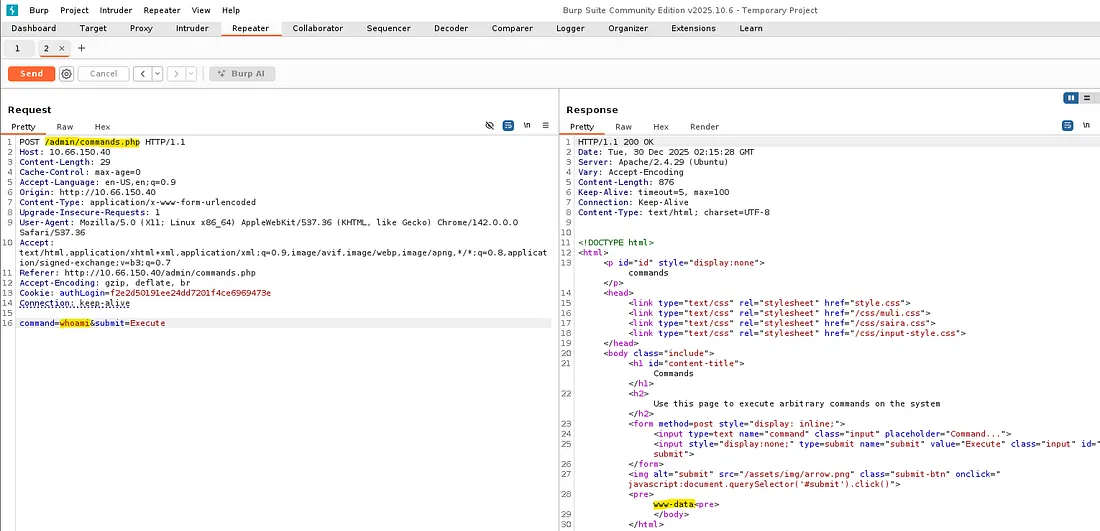The width and height of the screenshot is (1100, 531).
Task: Toggle line wrap in the Request pane
Action: point(508,126)
